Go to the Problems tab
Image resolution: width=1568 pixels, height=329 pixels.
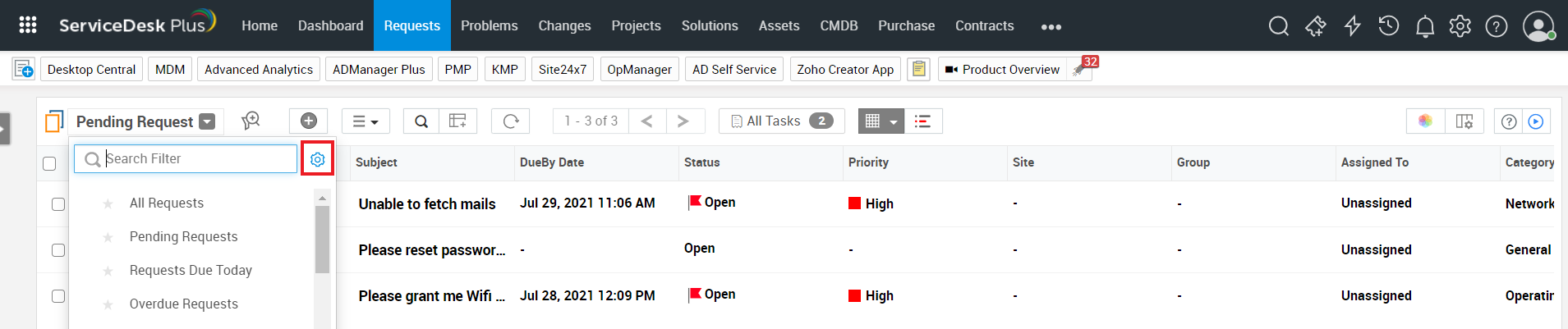pyautogui.click(x=489, y=26)
